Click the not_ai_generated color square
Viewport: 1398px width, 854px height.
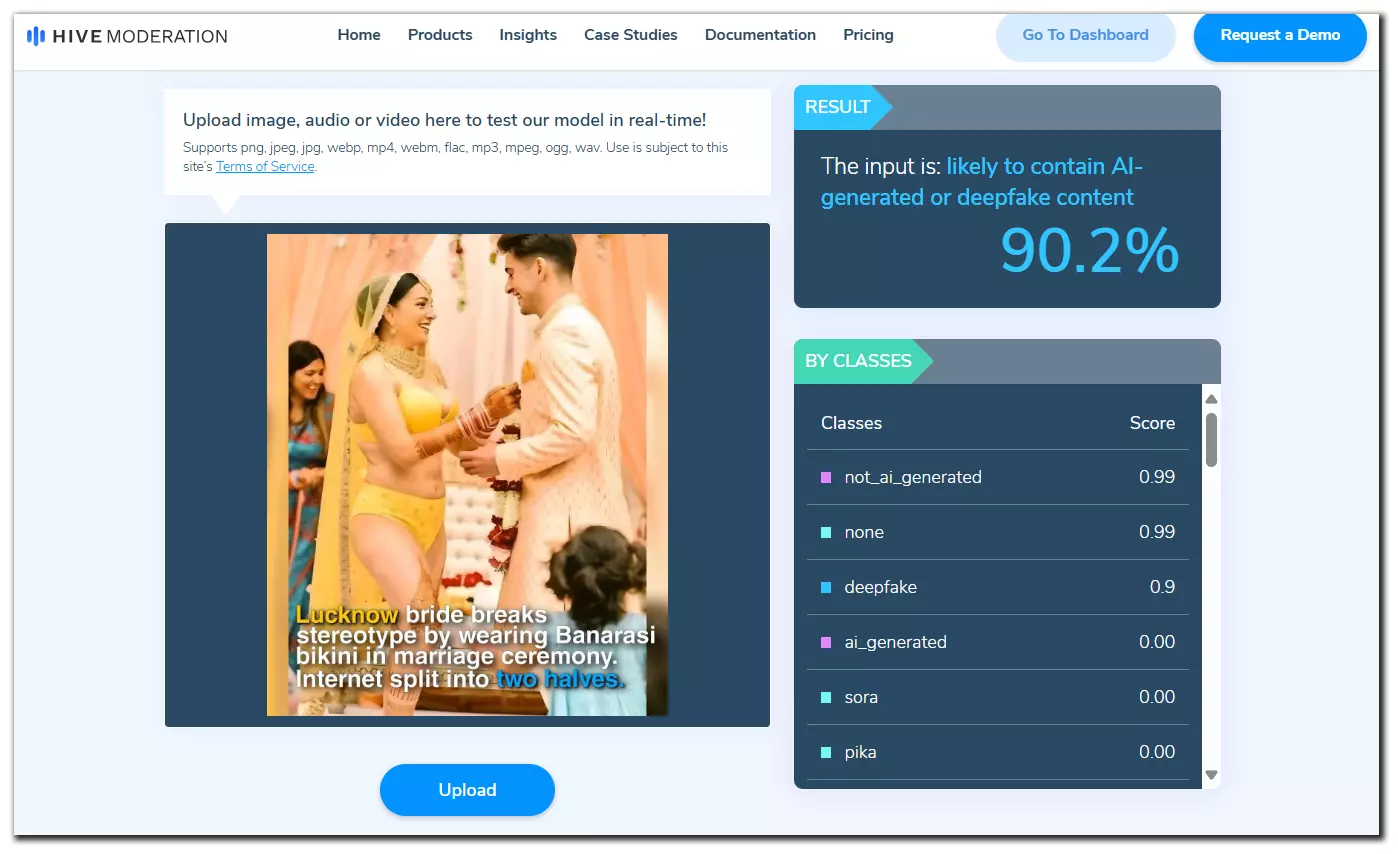point(826,478)
